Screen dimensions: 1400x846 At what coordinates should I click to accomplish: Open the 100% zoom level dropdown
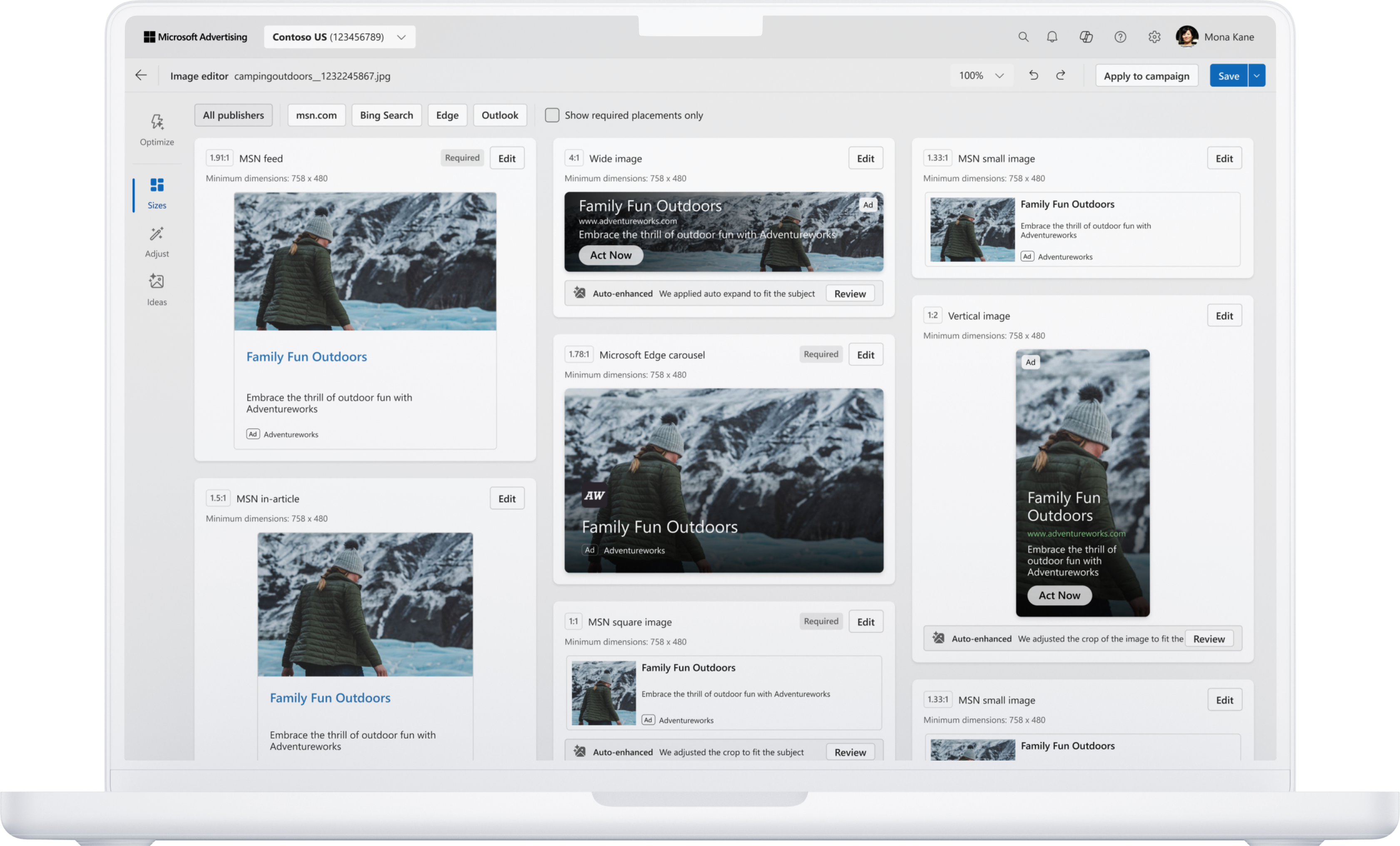pyautogui.click(x=981, y=76)
